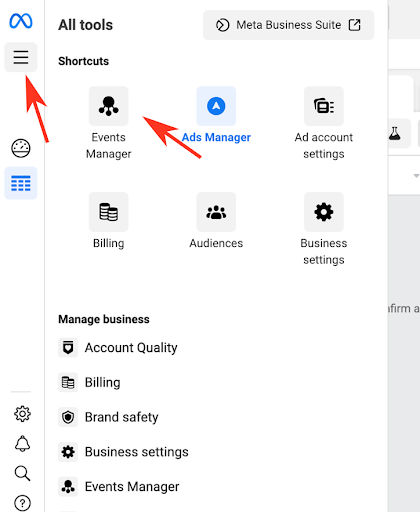This screenshot has height=512, width=420.
Task: Open the dropdown arrow behind the panel
Action: click(416, 176)
